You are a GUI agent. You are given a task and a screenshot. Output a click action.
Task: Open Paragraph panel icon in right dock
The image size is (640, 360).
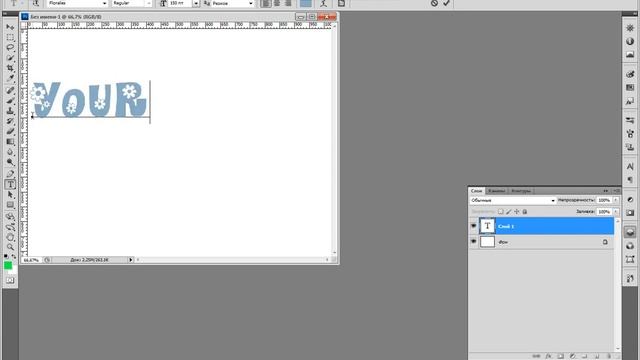click(630, 180)
